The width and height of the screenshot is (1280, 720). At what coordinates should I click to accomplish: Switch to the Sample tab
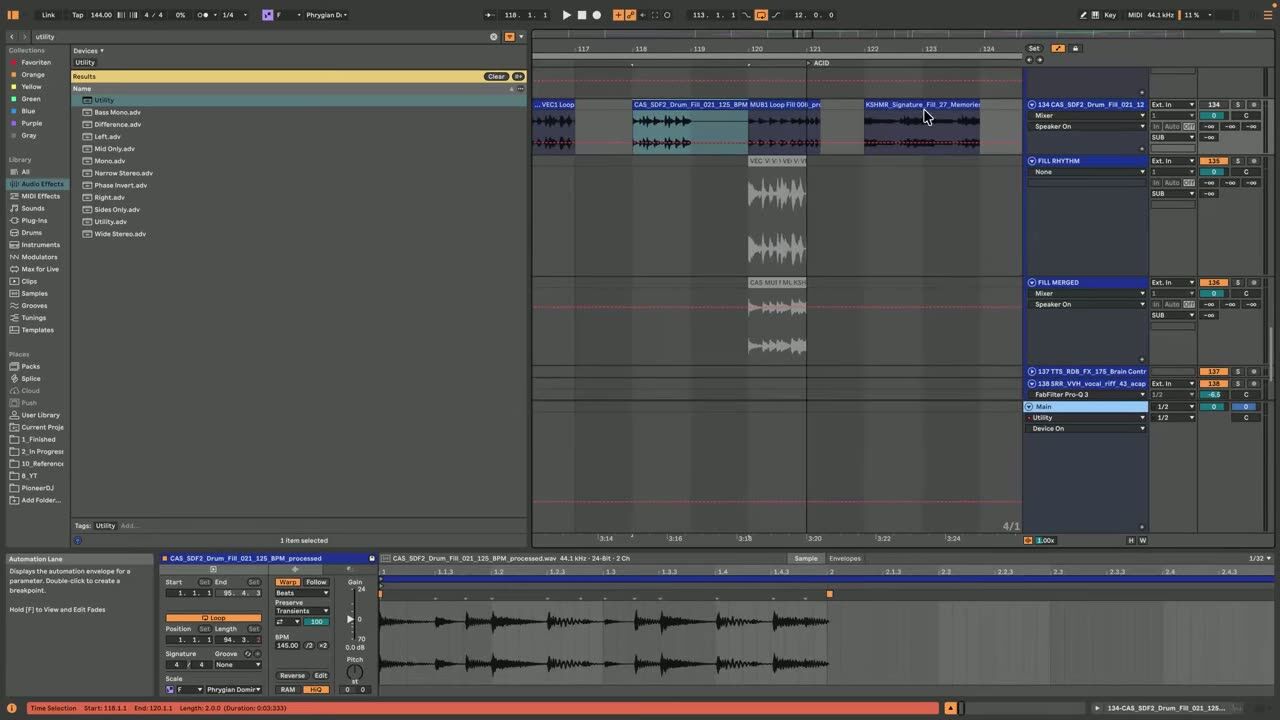[806, 559]
